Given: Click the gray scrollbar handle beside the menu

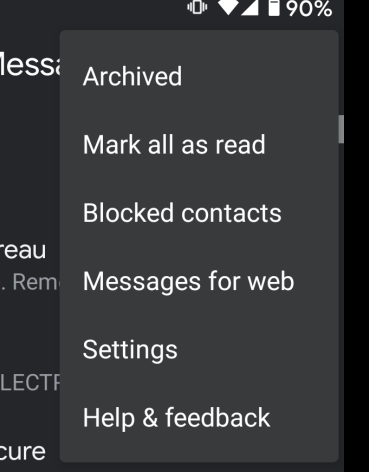Looking at the screenshot, I should (x=341, y=129).
